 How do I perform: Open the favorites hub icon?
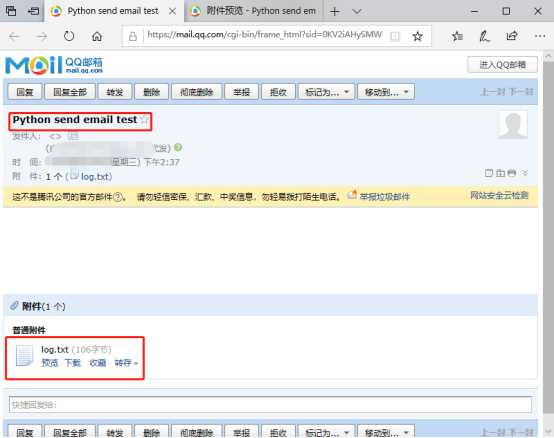pos(457,36)
